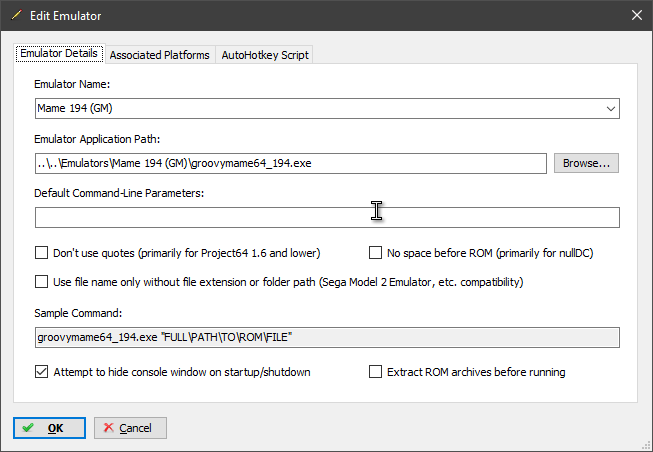Expand the Emulator Name dropdown arrow

tap(611, 109)
